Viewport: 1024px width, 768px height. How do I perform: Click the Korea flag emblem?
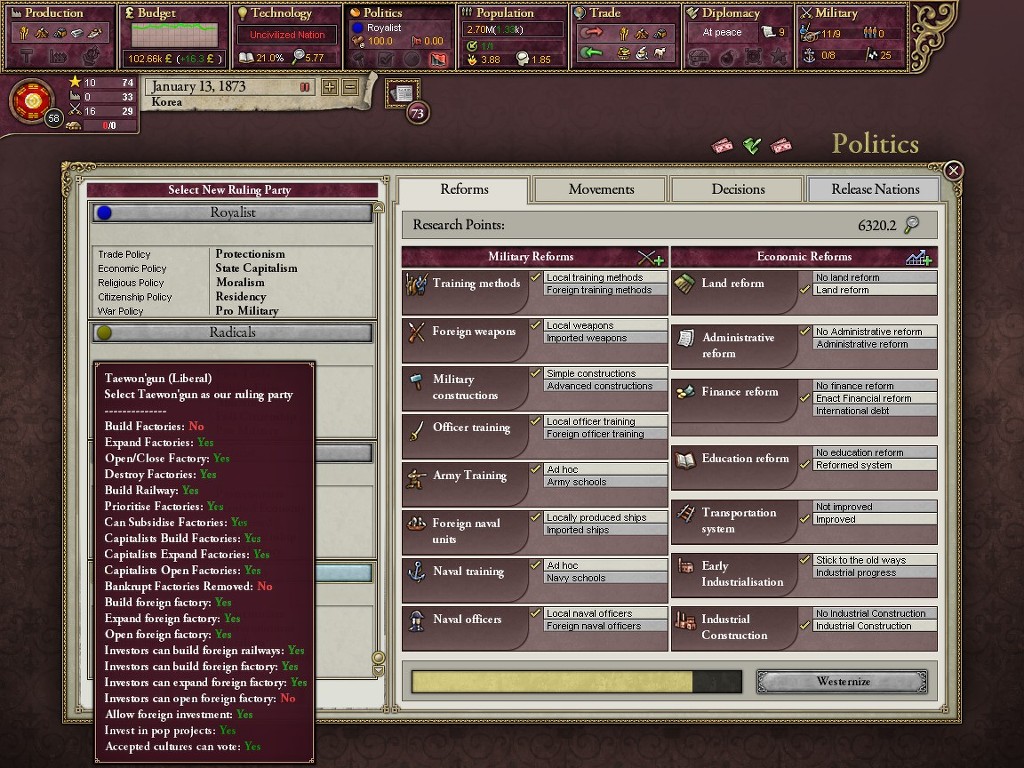[x=31, y=101]
